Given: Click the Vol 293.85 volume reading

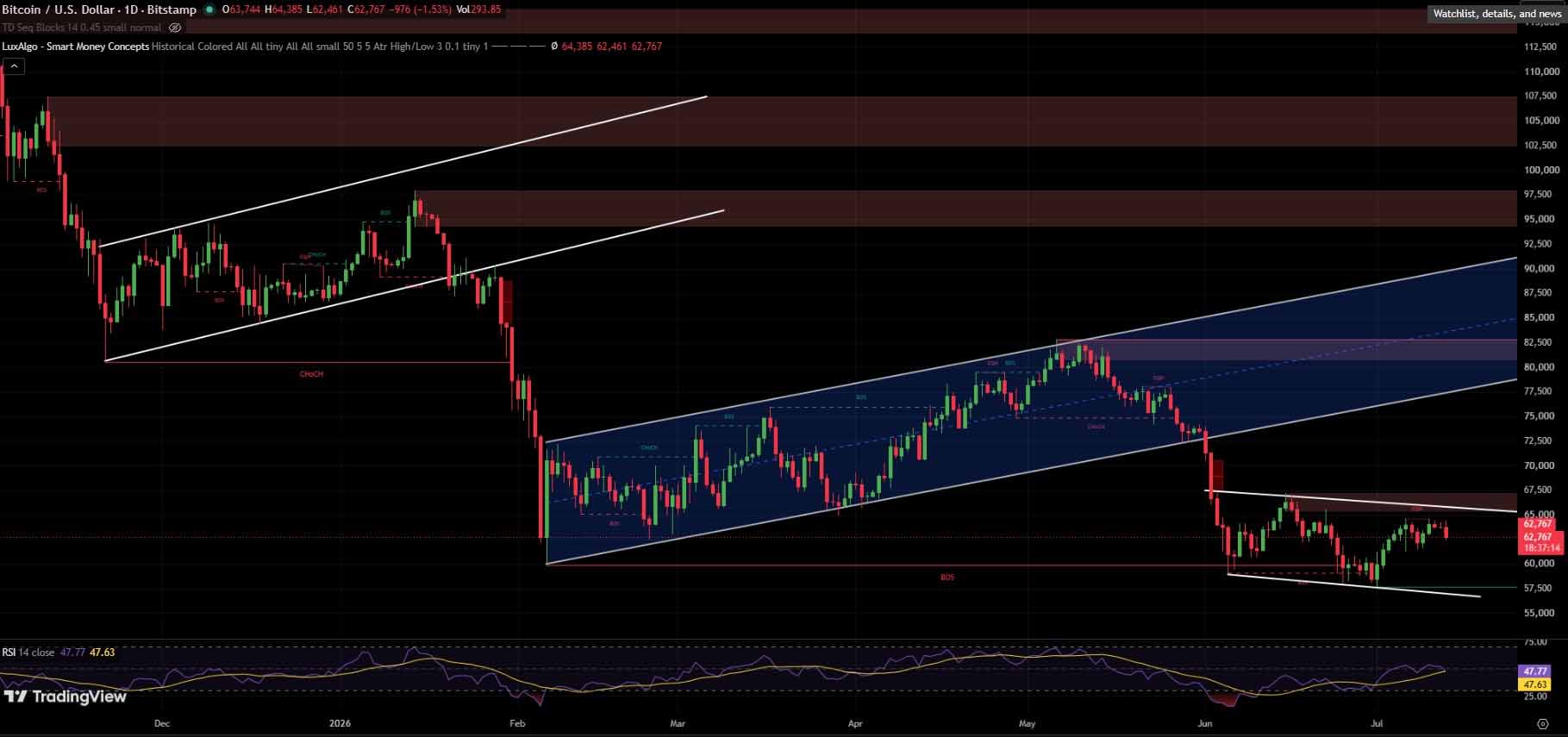Looking at the screenshot, I should [x=478, y=10].
